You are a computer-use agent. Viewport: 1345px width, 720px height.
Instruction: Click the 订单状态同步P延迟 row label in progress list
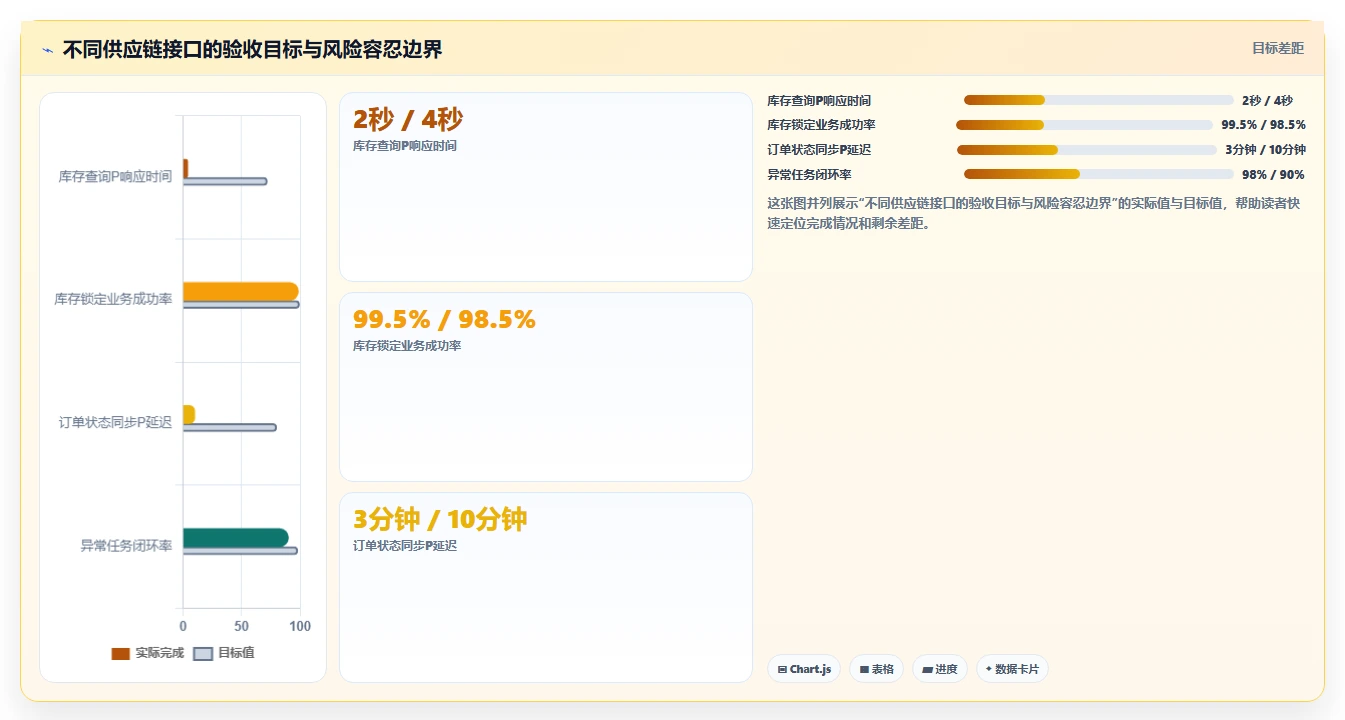[x=819, y=150]
